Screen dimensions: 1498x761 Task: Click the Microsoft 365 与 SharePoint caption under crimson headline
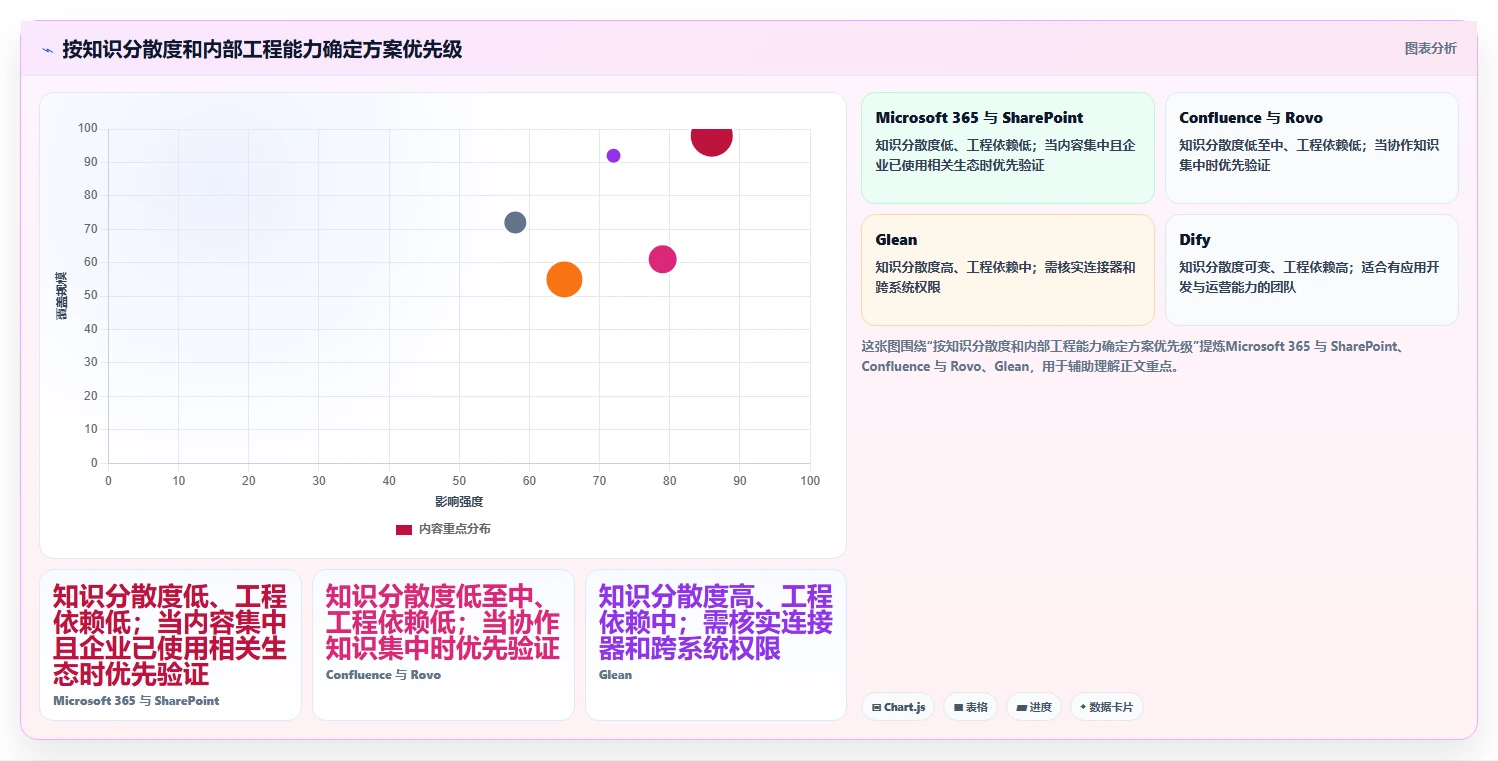click(136, 701)
